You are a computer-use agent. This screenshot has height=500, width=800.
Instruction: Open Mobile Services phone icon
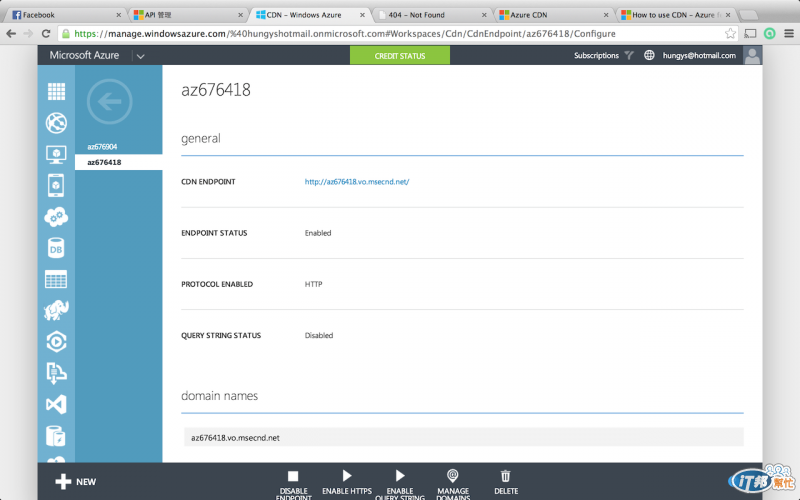pos(56,185)
